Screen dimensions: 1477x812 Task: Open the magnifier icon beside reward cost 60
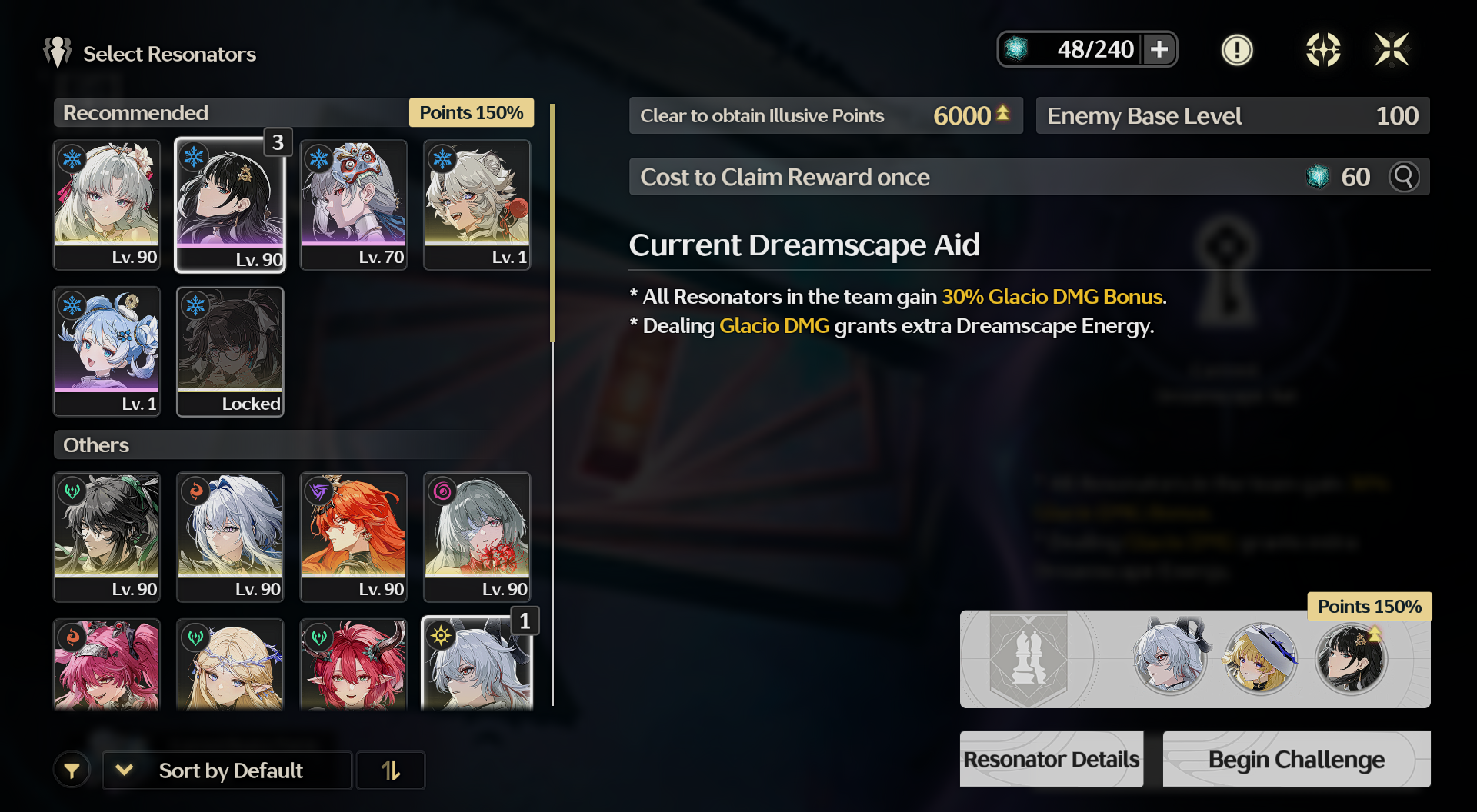[1404, 177]
